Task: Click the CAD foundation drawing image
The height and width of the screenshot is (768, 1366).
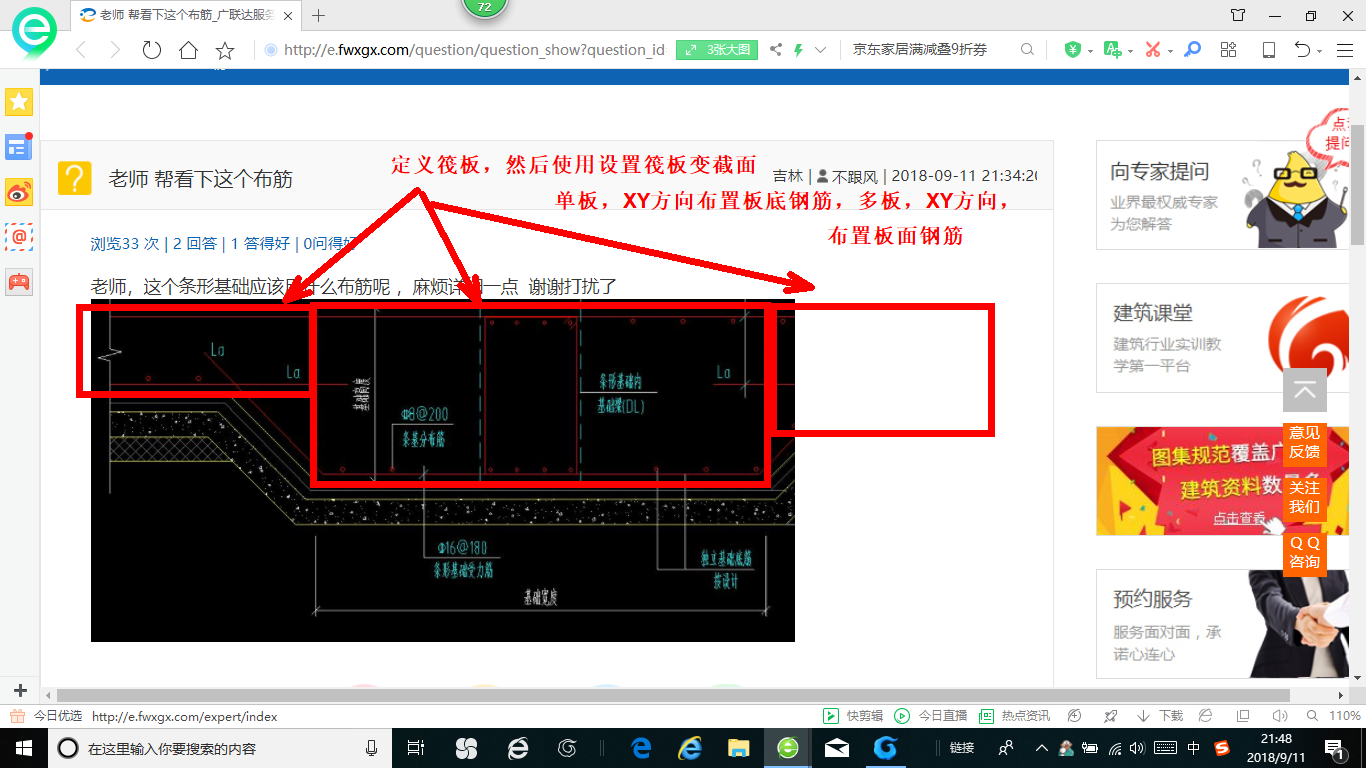Action: (x=442, y=470)
